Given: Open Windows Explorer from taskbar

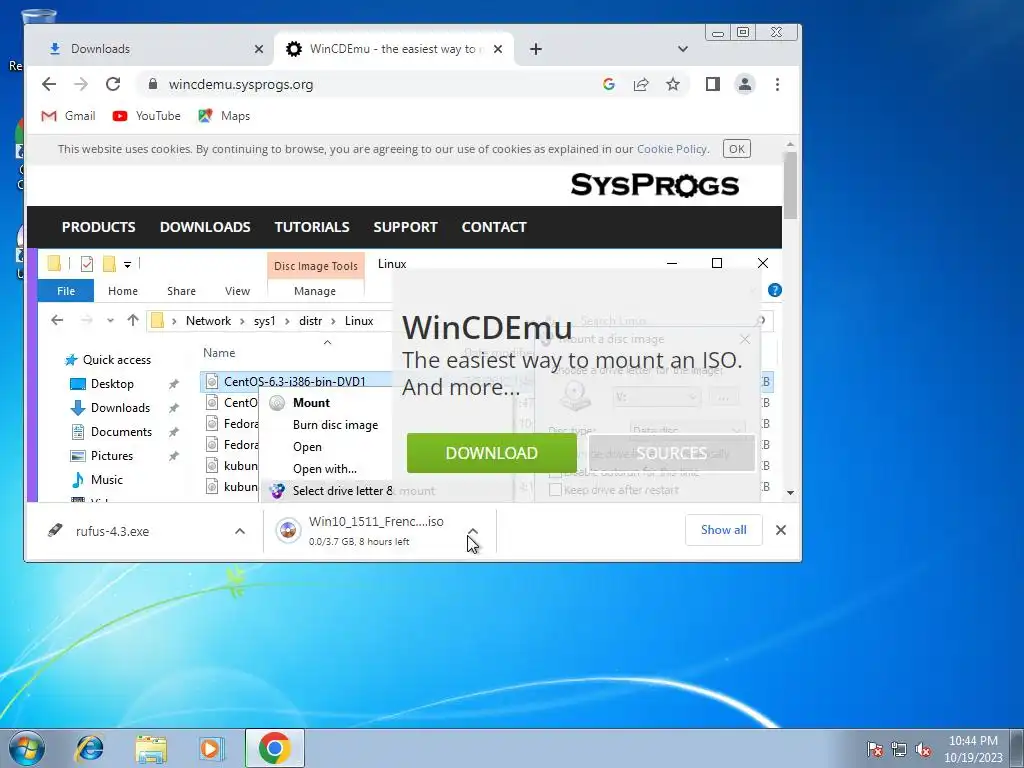Looking at the screenshot, I should 151,748.
